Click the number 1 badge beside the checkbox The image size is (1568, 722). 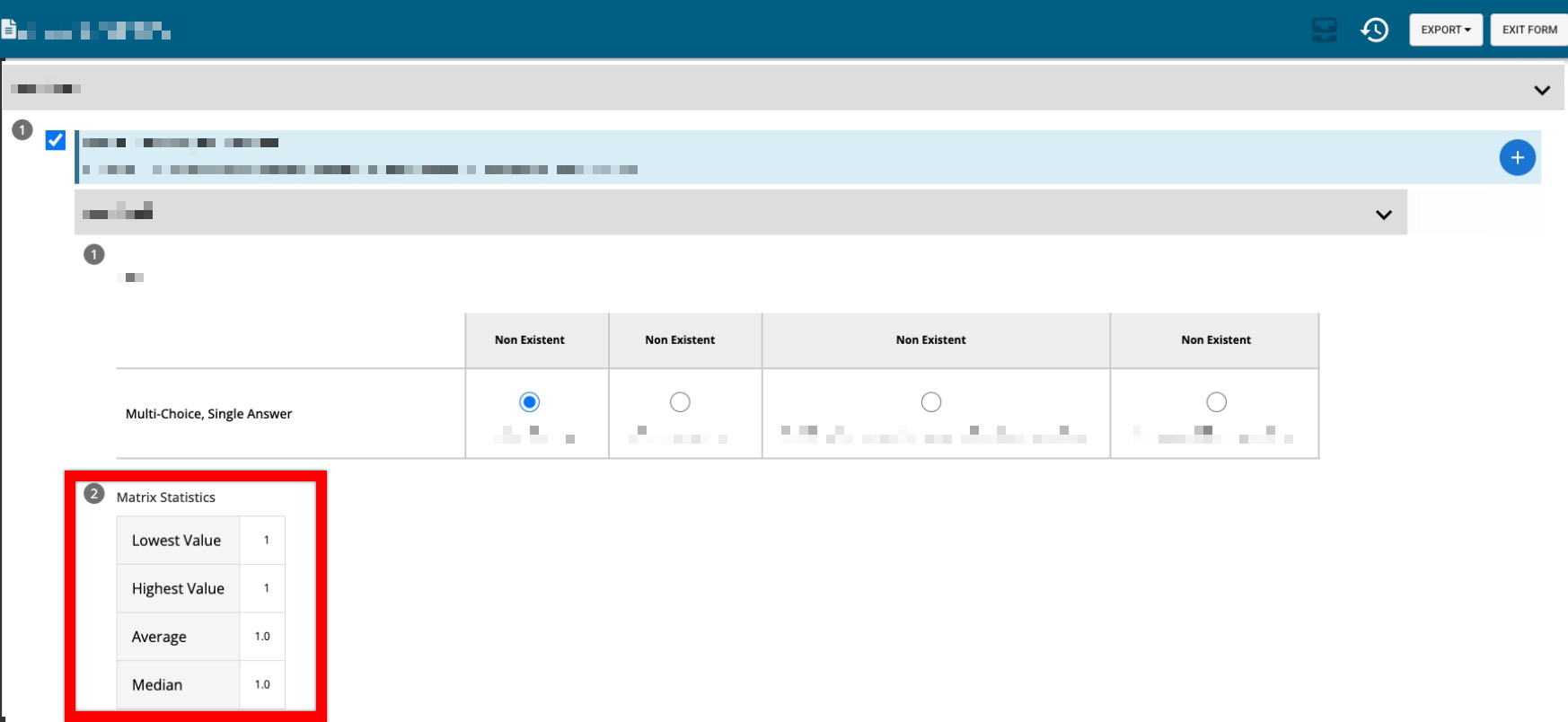22,131
